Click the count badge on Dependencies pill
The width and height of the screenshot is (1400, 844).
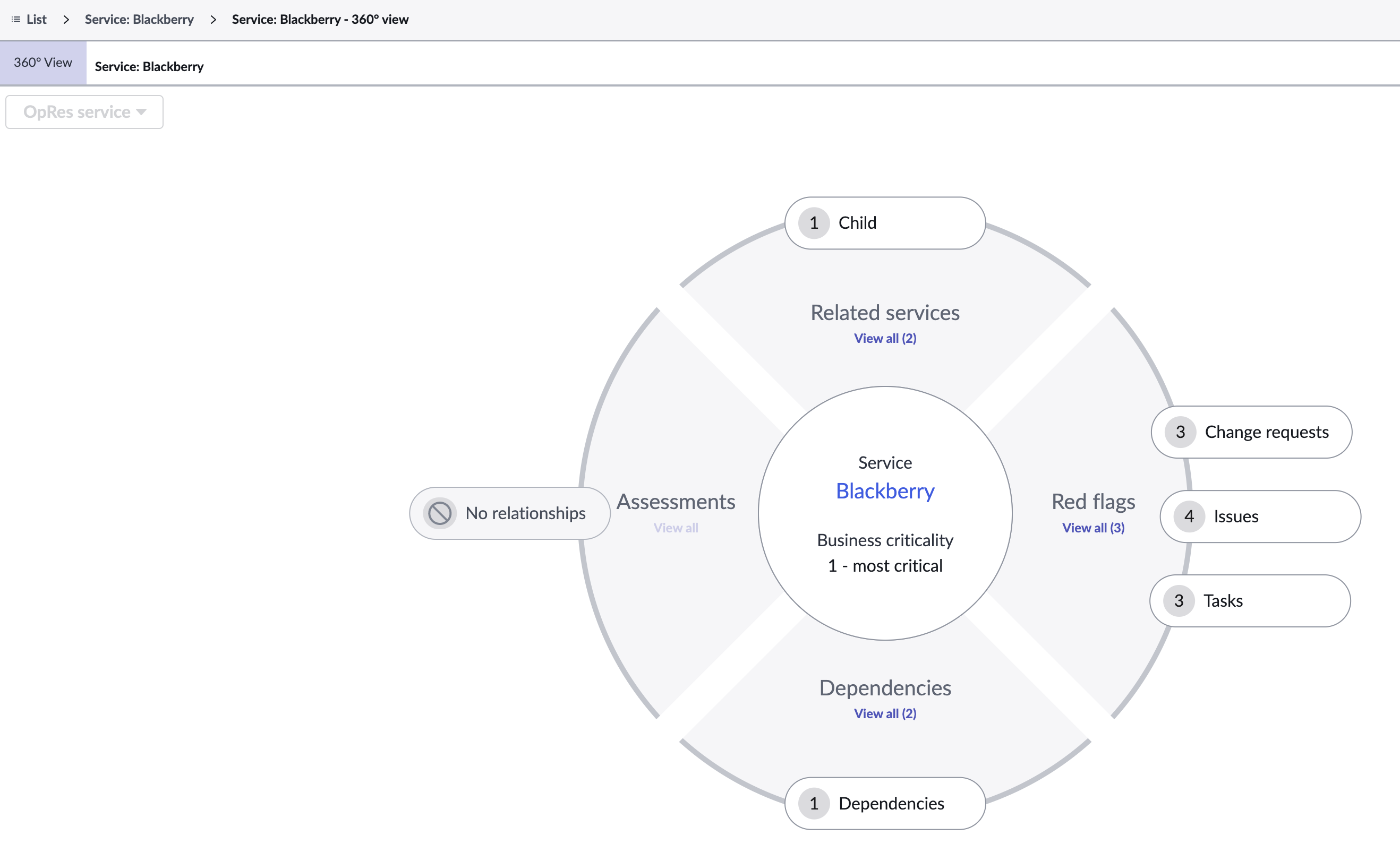pyautogui.click(x=814, y=804)
